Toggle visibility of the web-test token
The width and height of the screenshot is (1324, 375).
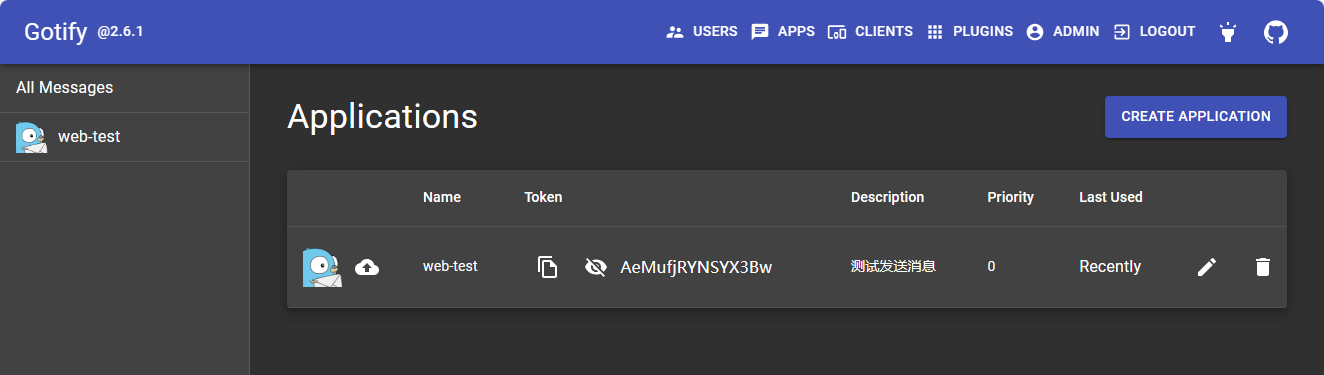click(x=595, y=267)
